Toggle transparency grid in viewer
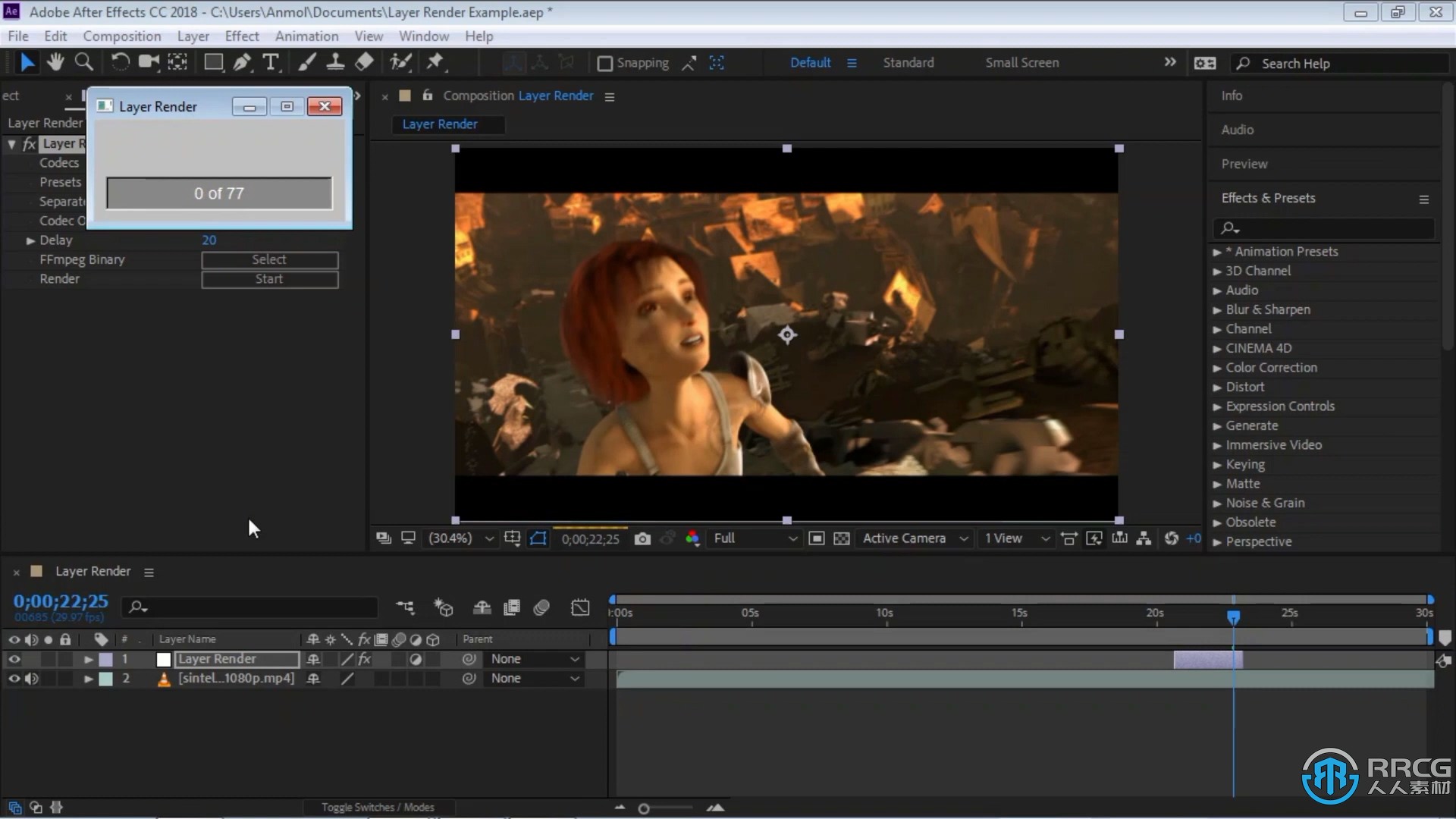Image resolution: width=1456 pixels, height=819 pixels. tap(842, 538)
